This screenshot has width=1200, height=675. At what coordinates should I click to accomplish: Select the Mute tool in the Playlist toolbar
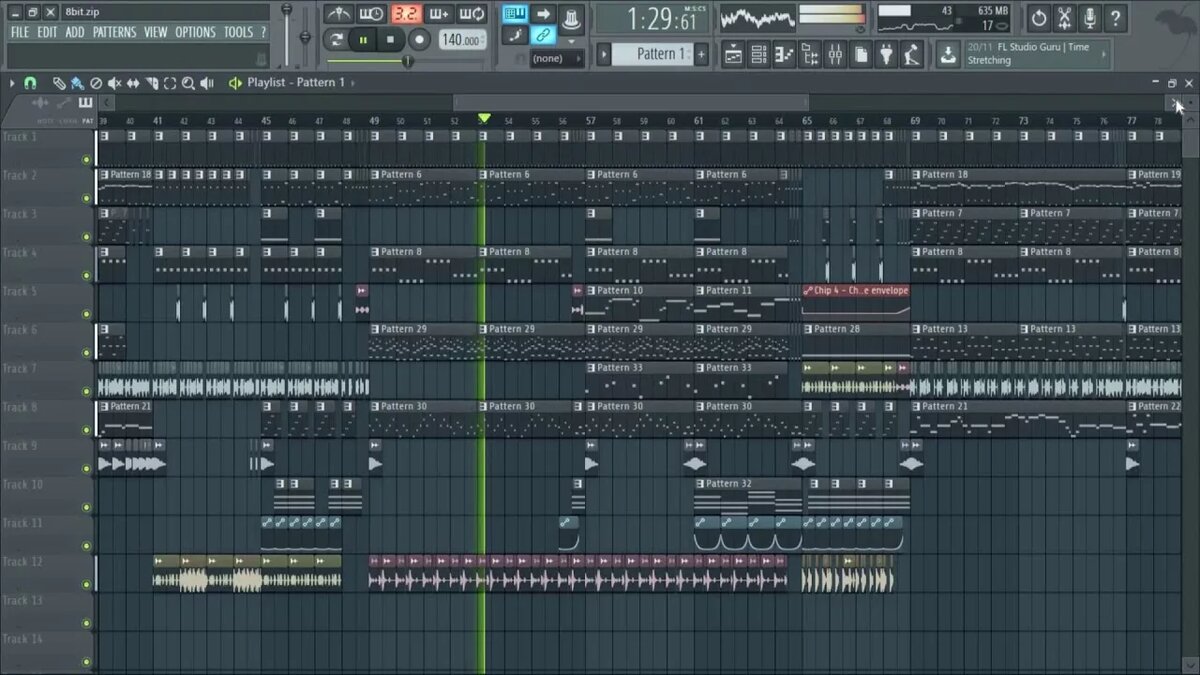pyautogui.click(x=114, y=82)
